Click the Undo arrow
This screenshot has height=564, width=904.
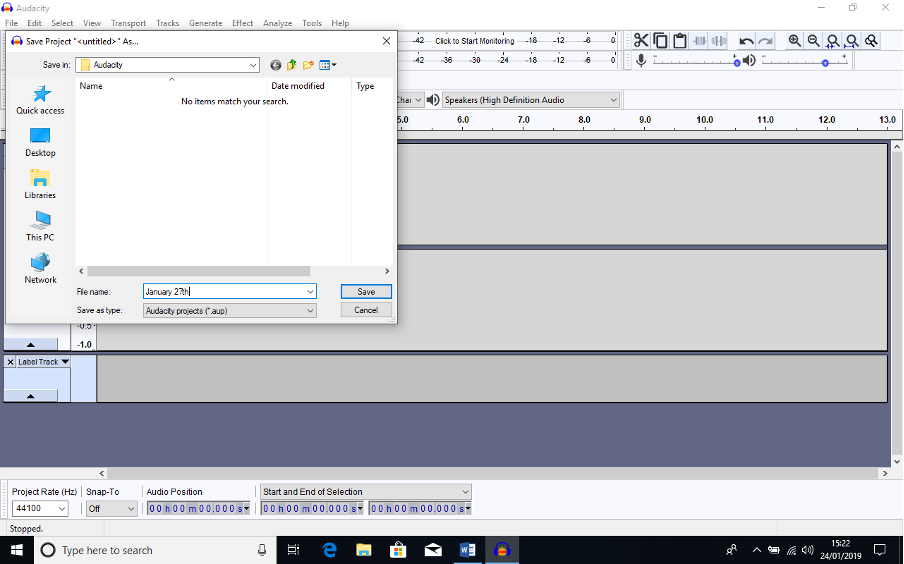(746, 41)
